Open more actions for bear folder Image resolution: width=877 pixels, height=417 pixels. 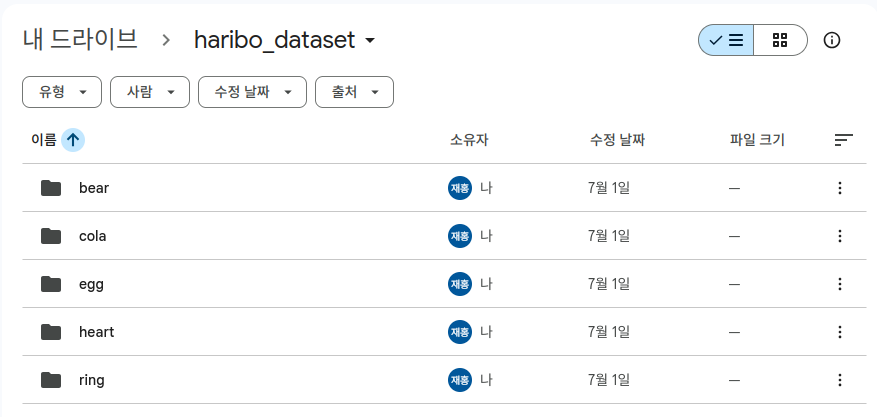tap(840, 188)
